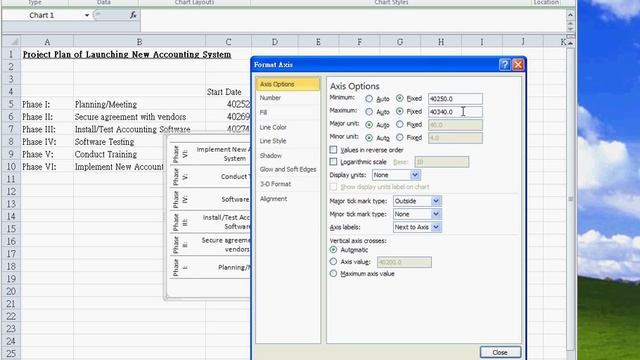Open the Glow and Soft Edges category
The image size is (640, 360).
tap(288, 169)
